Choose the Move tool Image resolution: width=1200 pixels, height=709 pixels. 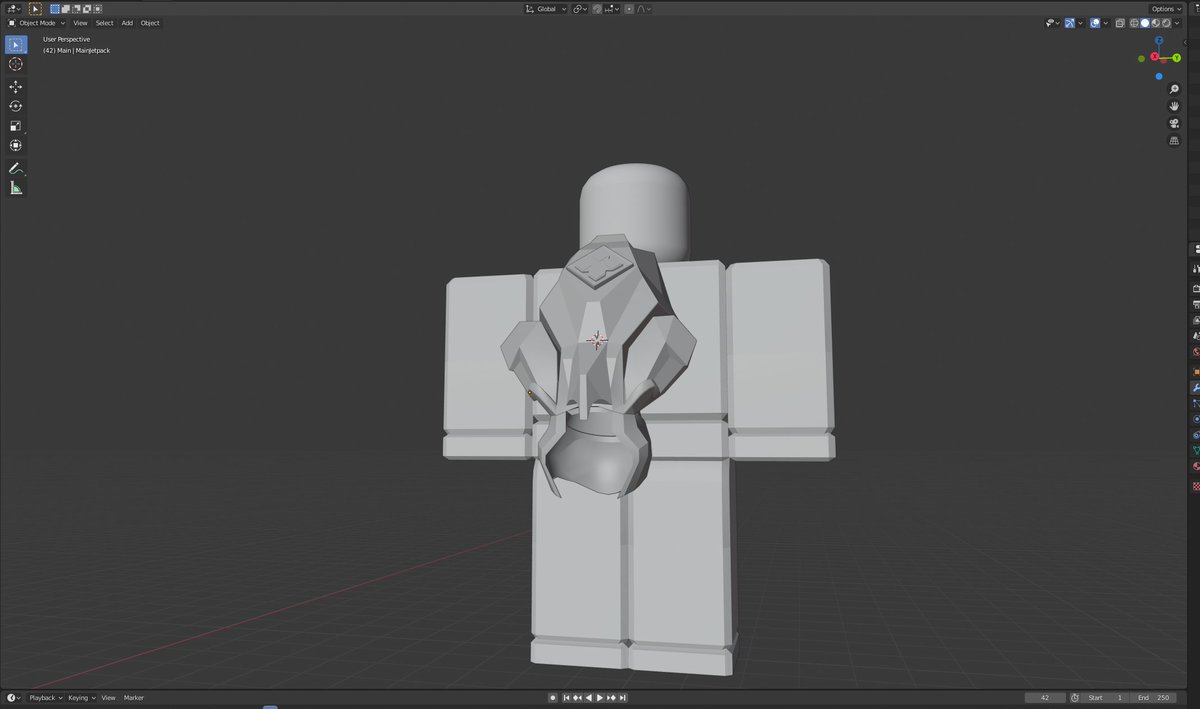pos(16,87)
